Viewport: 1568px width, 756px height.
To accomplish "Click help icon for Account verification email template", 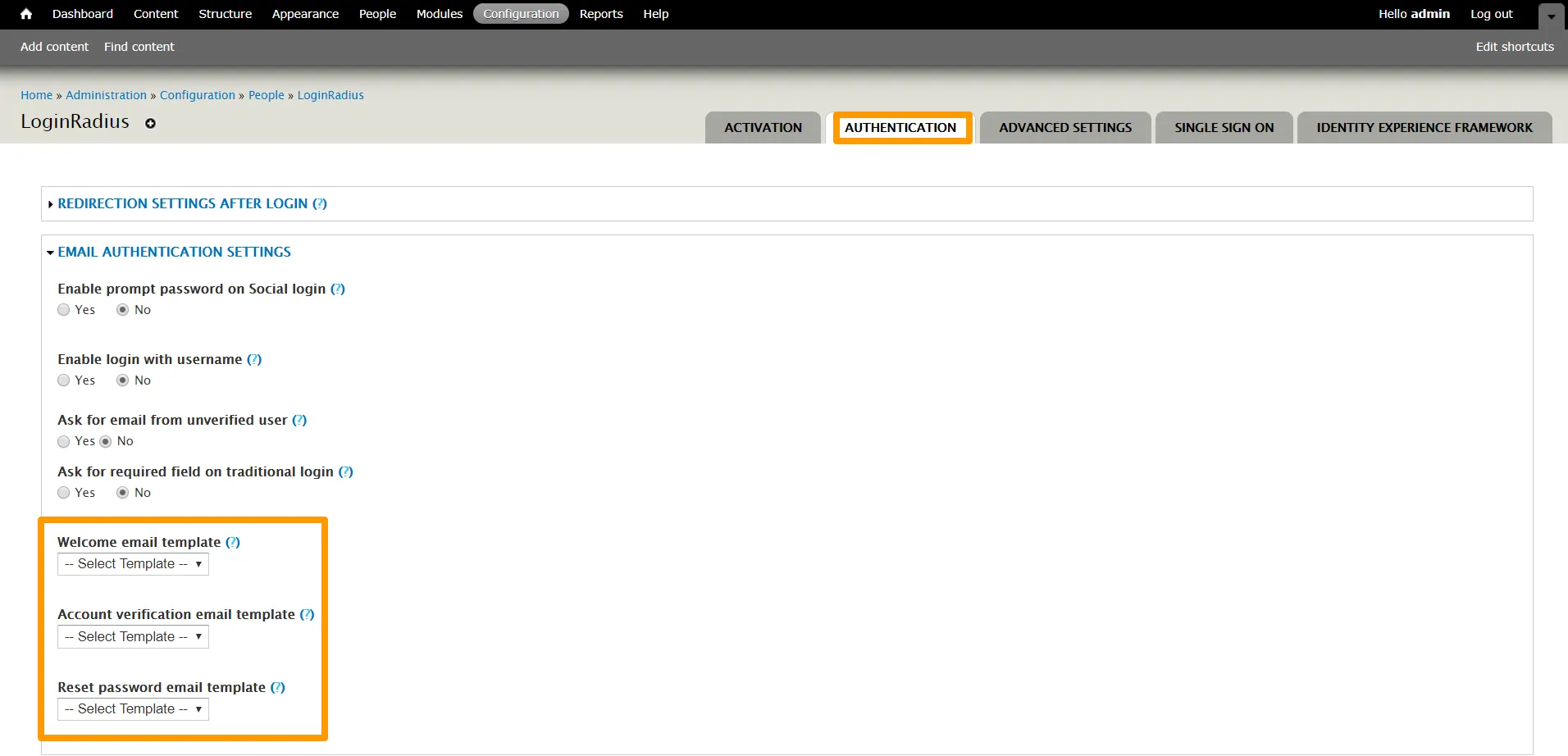I will (307, 614).
